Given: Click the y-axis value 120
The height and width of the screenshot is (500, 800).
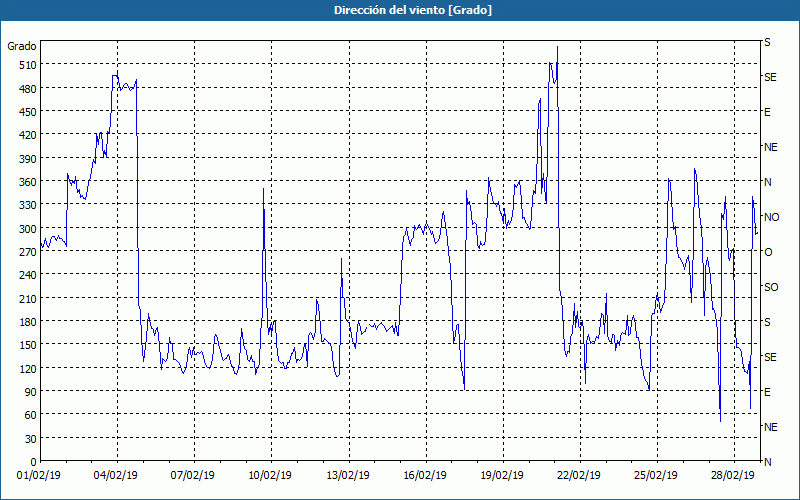Looking at the screenshot, I should pyautogui.click(x=28, y=368).
